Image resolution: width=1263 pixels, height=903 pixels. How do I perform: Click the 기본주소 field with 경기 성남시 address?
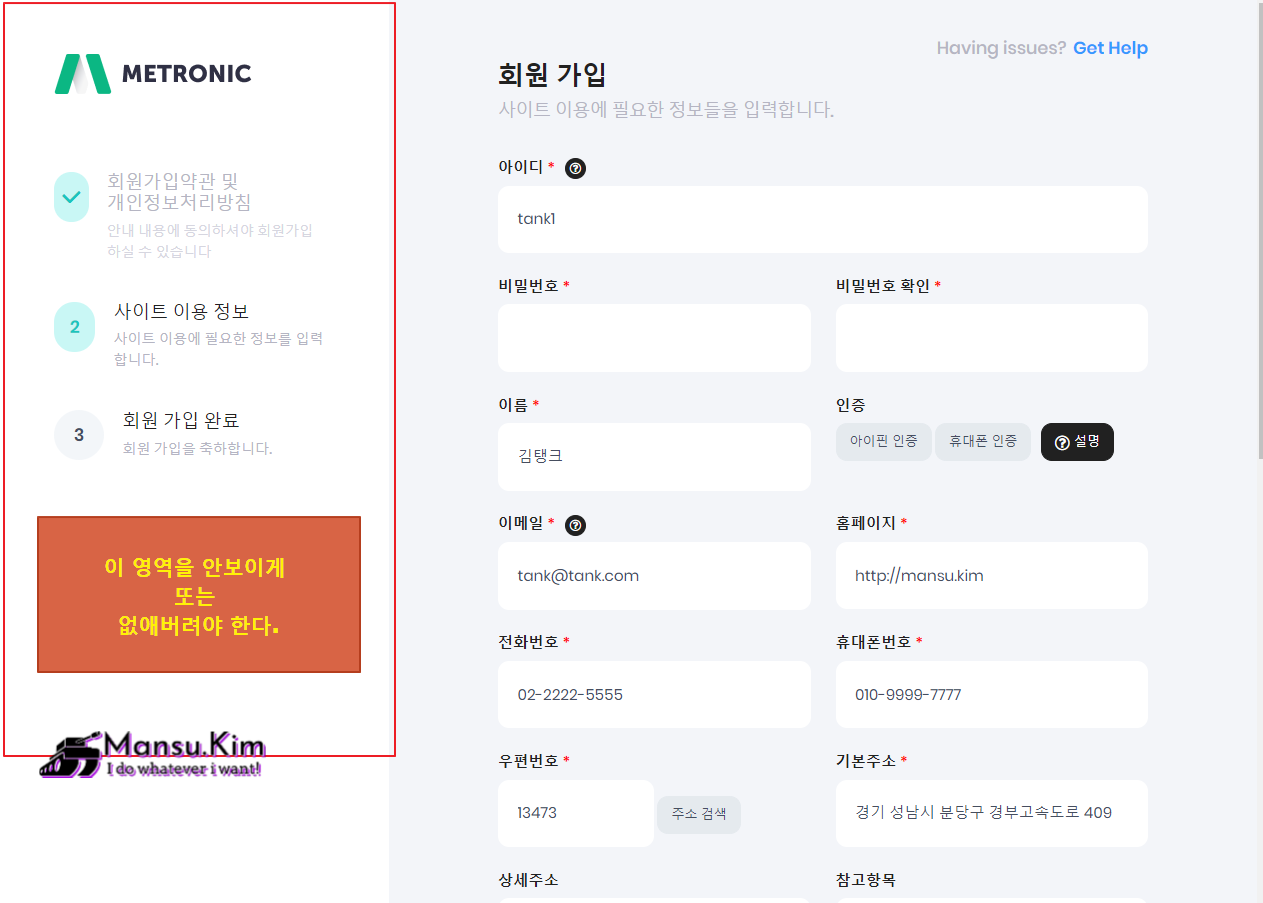(992, 813)
